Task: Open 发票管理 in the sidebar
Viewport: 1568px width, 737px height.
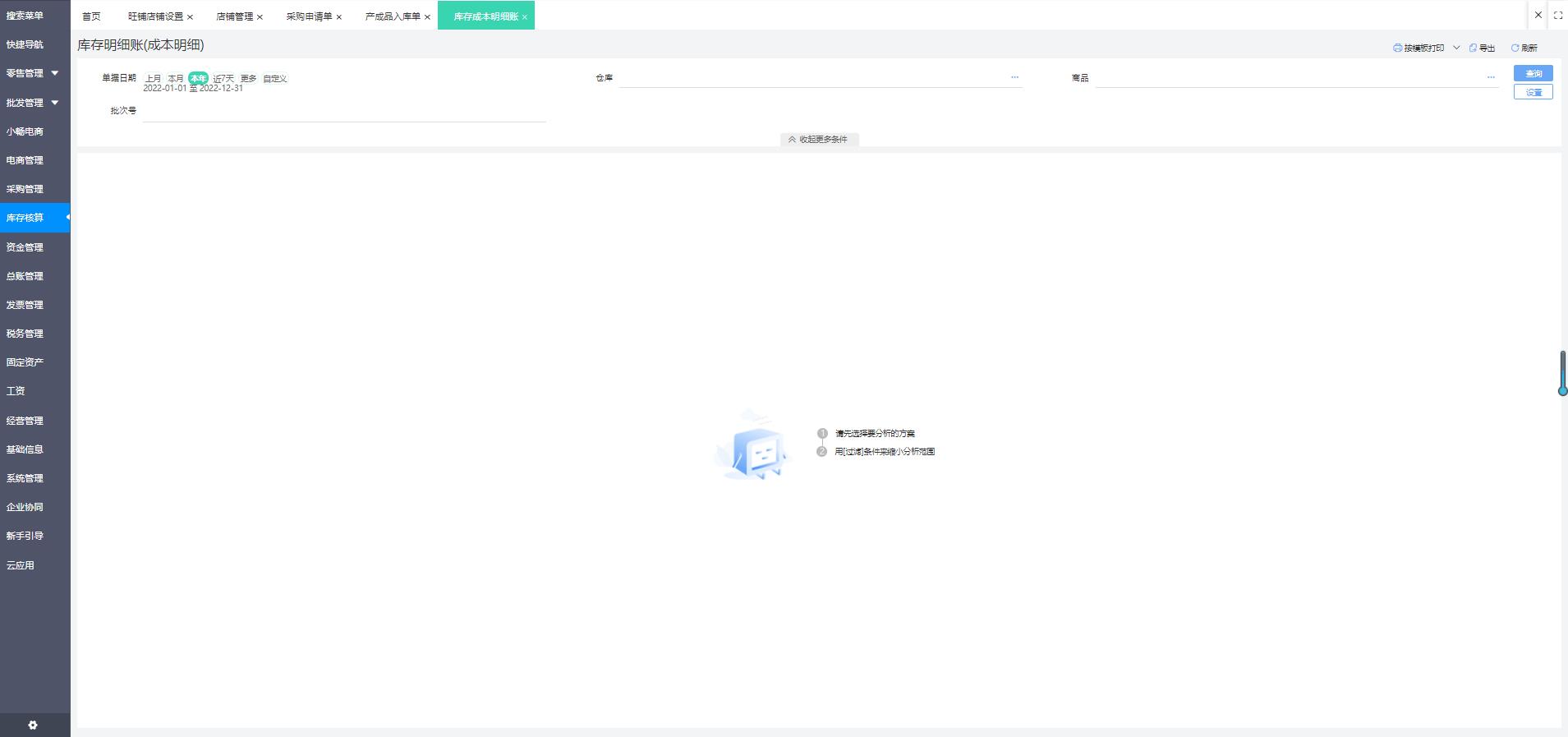Action: click(25, 305)
